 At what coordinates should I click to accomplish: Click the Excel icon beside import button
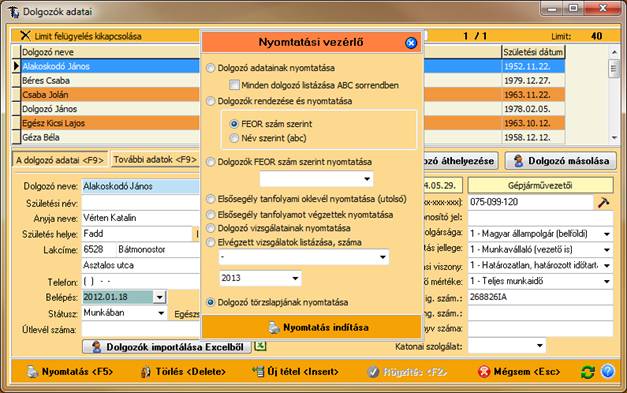pos(260,346)
